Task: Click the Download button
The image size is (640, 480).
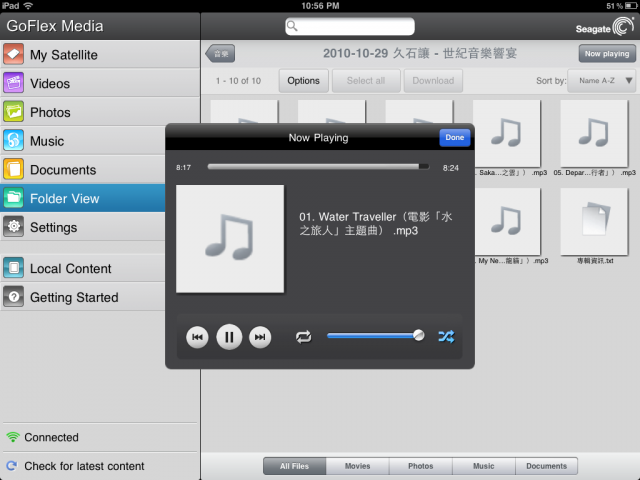Action: click(x=433, y=81)
